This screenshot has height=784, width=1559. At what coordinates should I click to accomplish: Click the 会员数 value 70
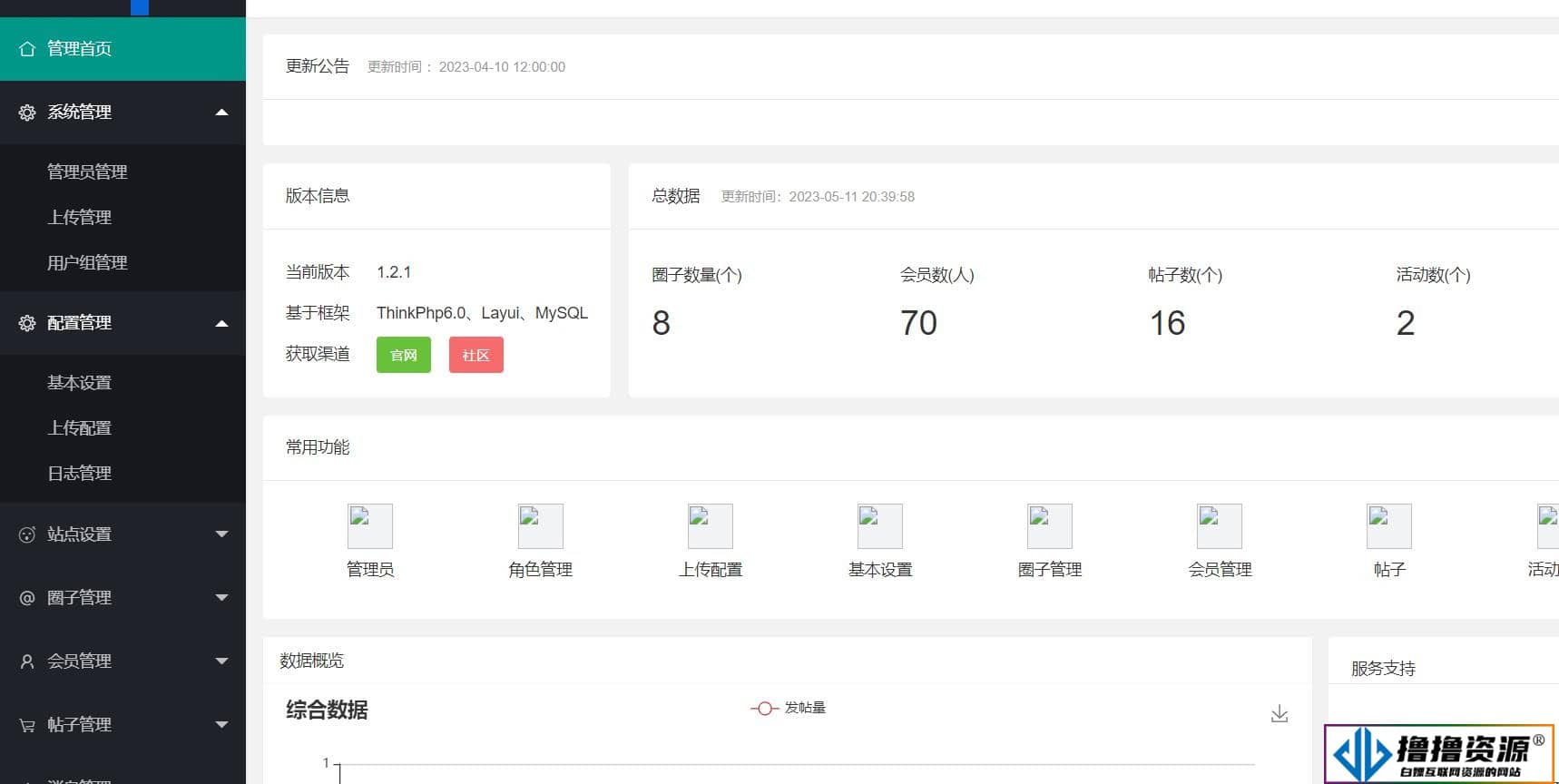click(x=918, y=323)
